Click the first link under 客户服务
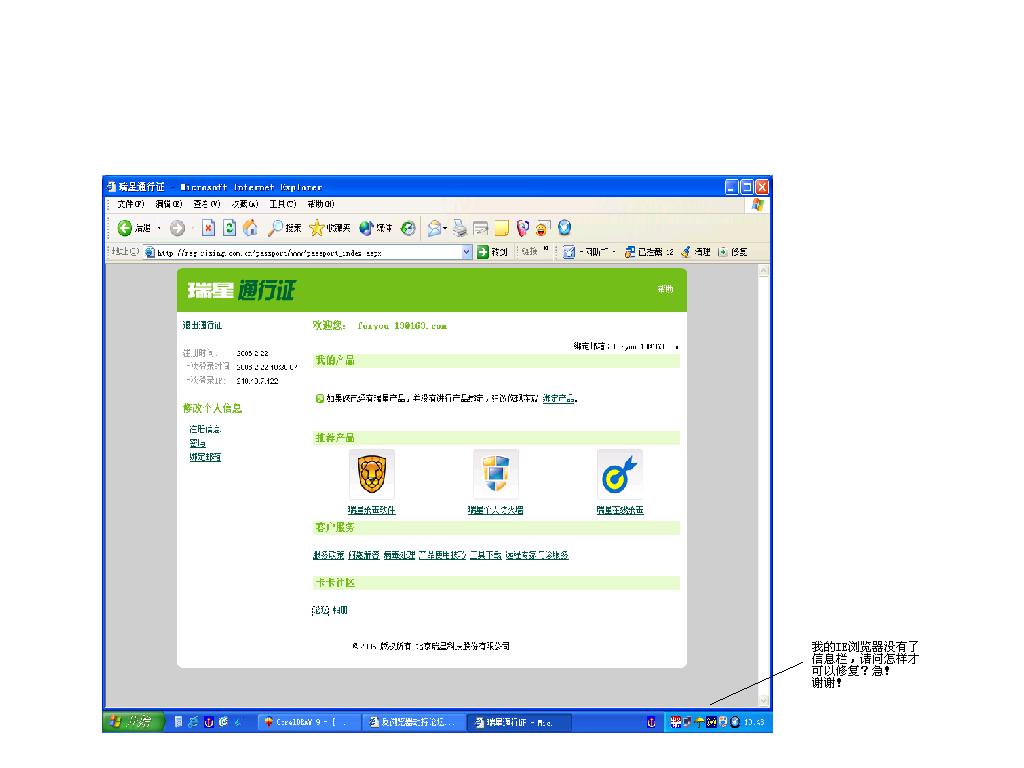 (328, 555)
